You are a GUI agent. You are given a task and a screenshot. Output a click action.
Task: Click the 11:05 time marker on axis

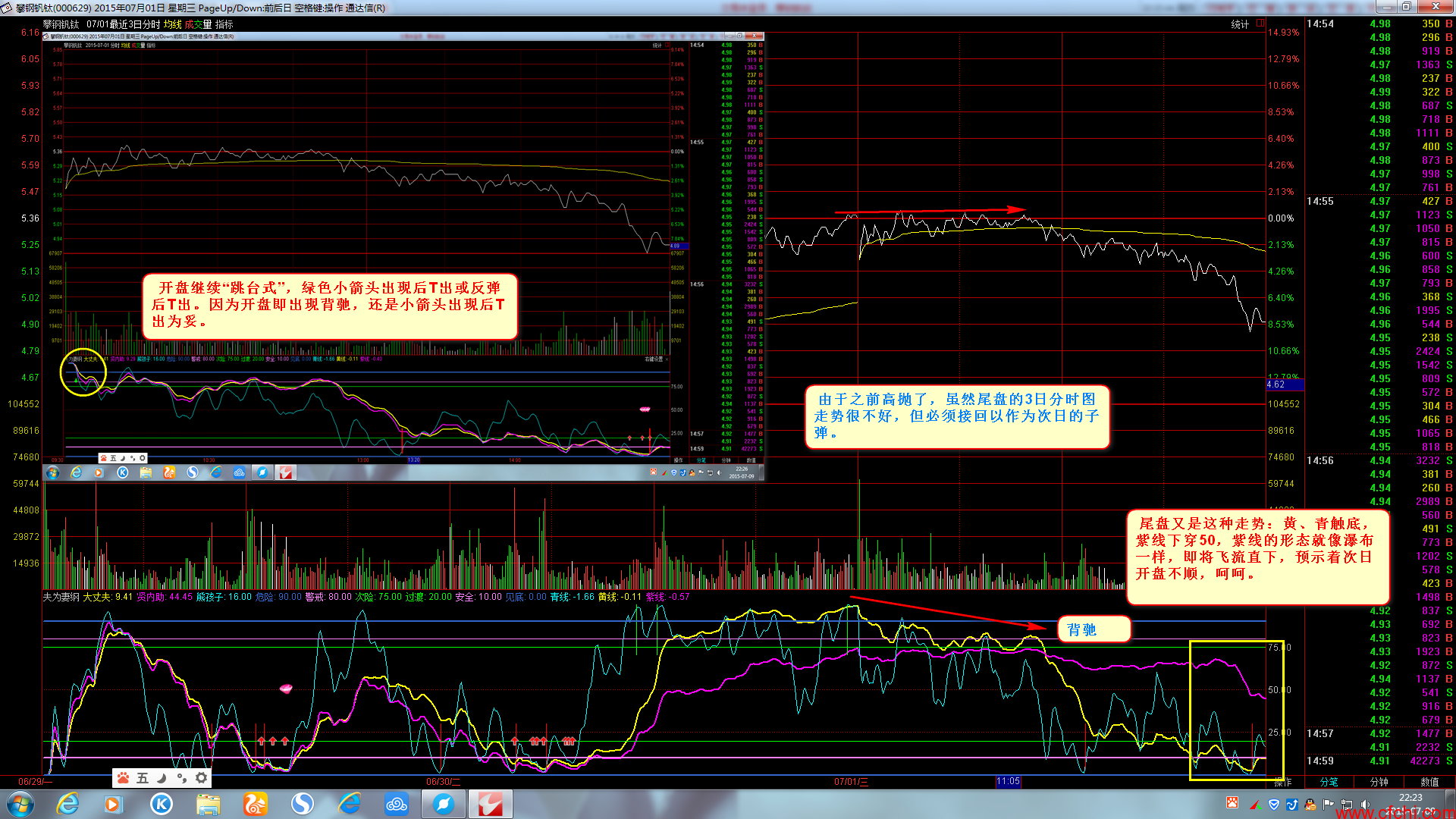click(x=1008, y=781)
